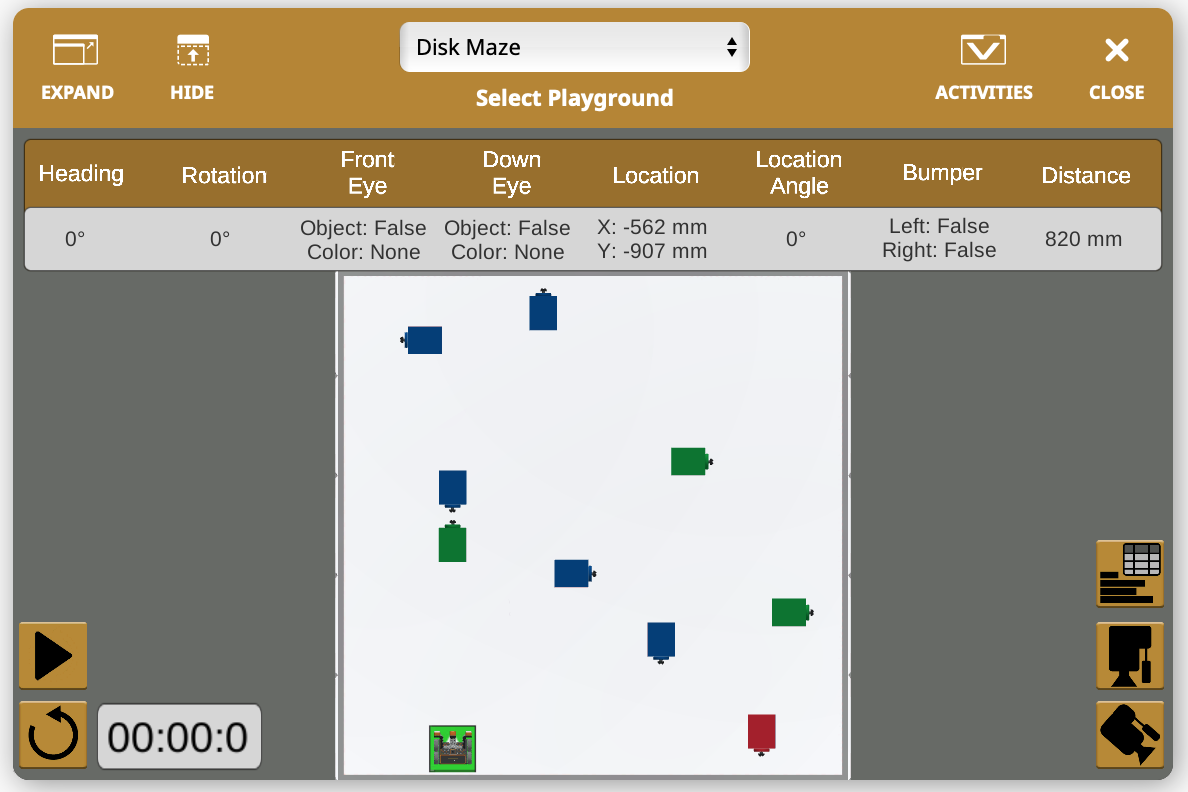
Task: Select the Heading column header
Action: pos(81,173)
